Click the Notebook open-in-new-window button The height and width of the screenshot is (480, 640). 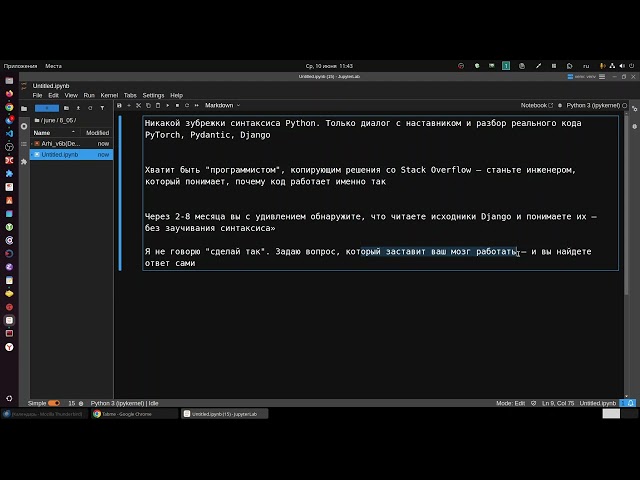click(x=537, y=105)
